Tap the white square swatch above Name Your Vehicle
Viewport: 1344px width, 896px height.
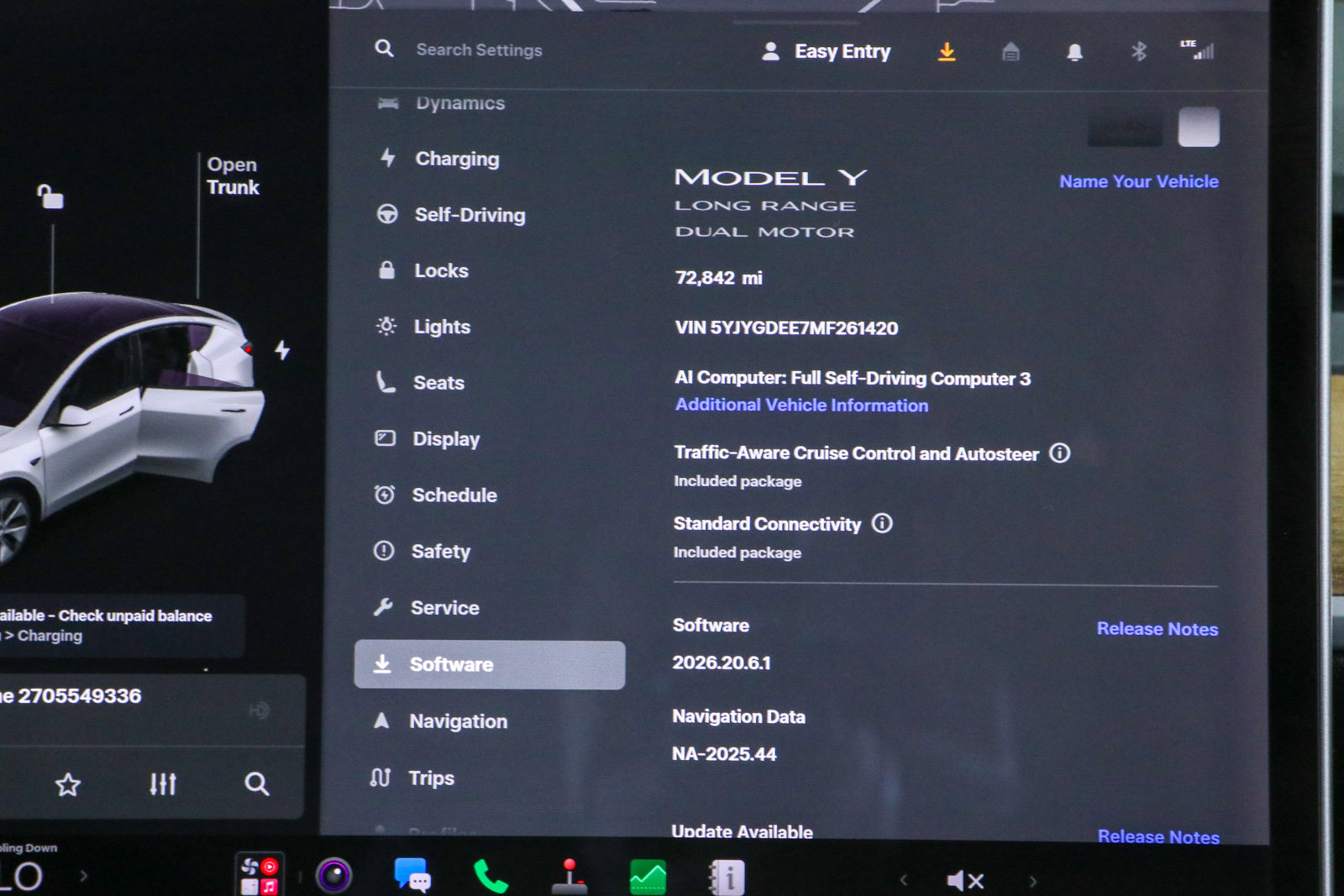coord(1199,127)
